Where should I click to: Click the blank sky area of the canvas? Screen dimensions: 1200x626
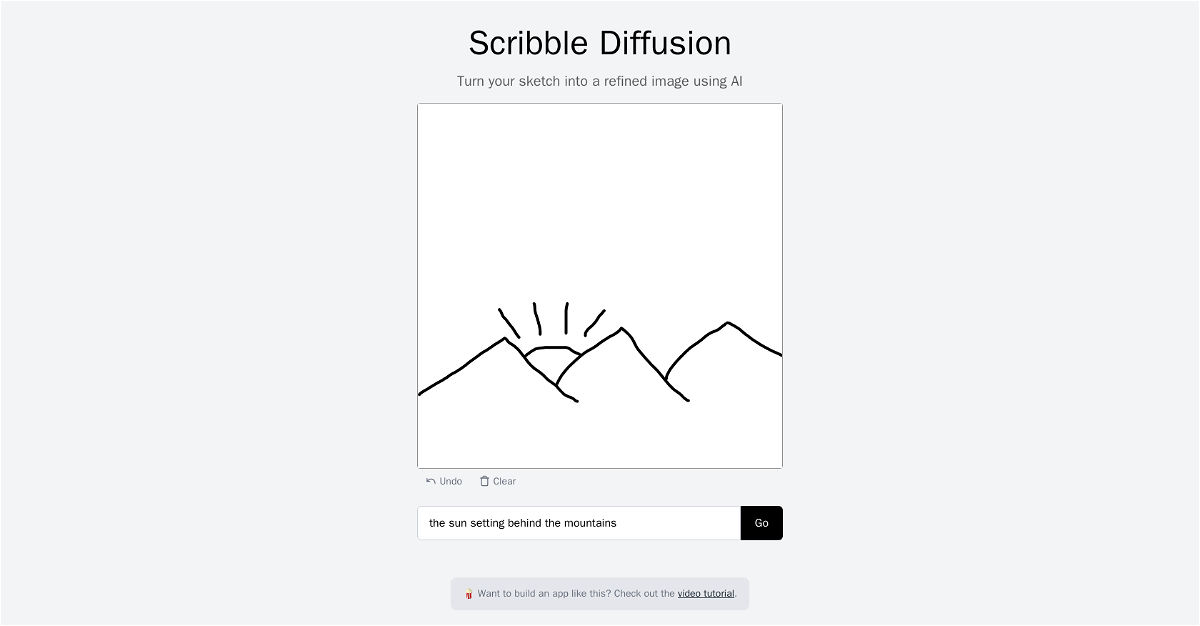coord(600,200)
